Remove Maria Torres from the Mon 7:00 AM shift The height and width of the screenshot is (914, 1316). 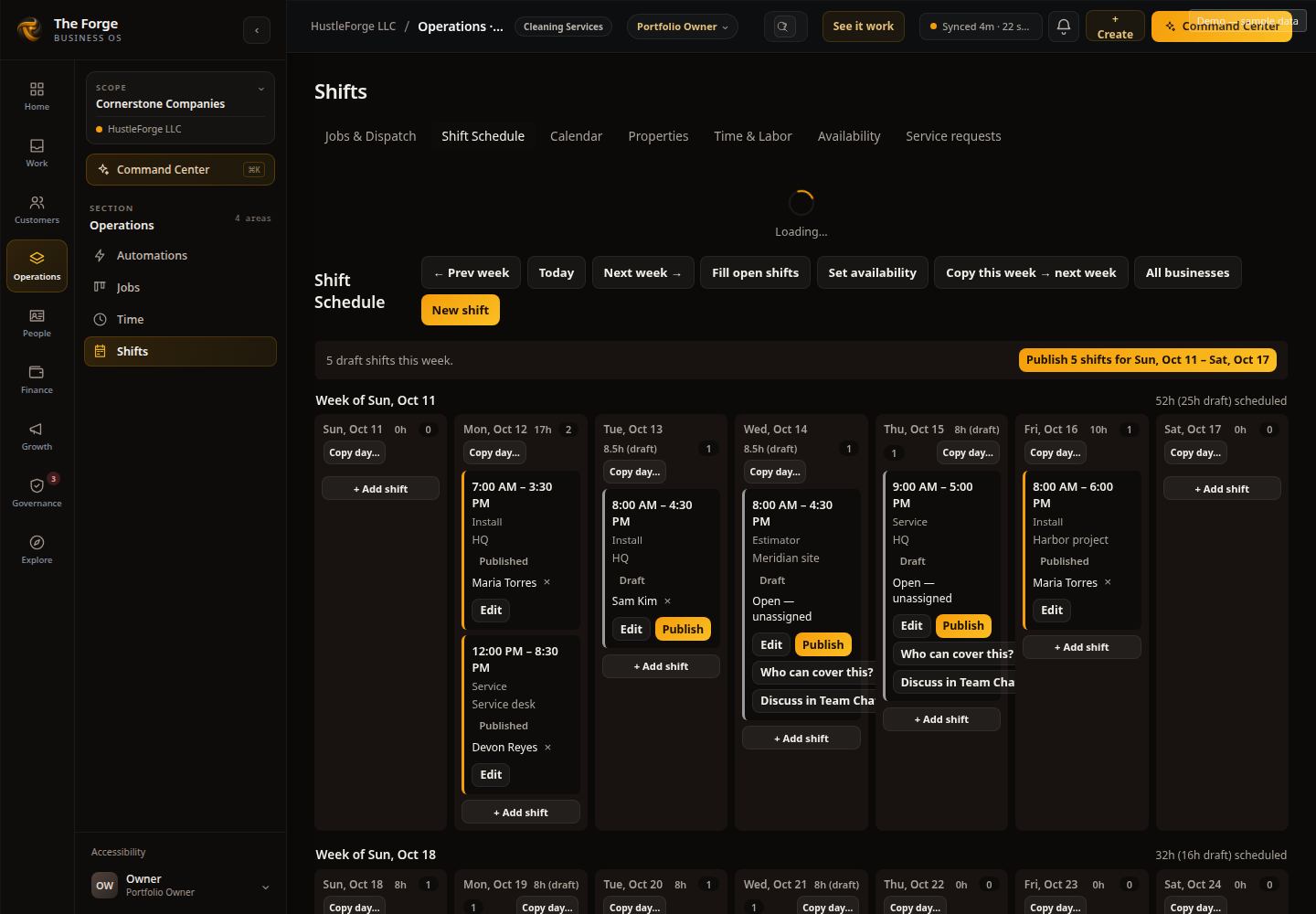547,582
